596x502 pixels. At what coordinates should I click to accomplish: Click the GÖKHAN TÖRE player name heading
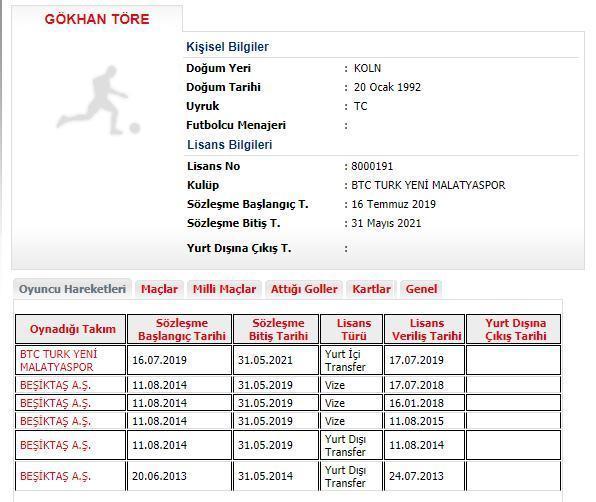(97, 19)
